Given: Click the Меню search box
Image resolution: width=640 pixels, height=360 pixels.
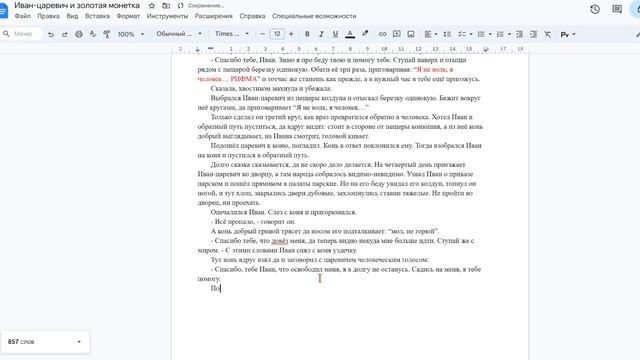Looking at the screenshot, I should 22,34.
